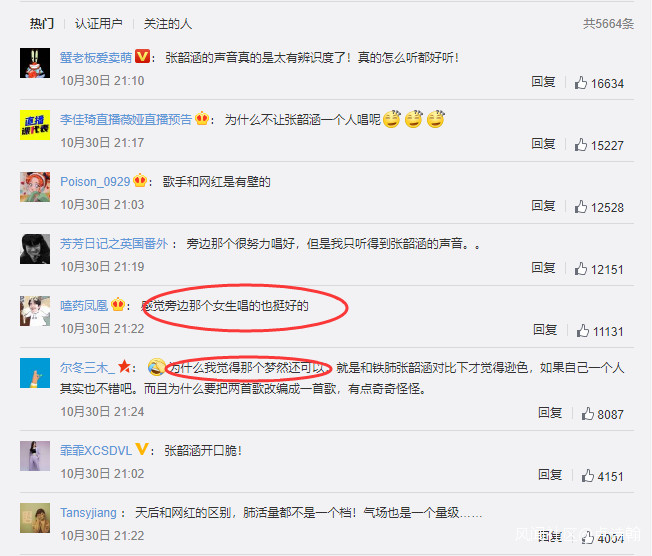Like Poison_0929's comment with 12528 likes
This screenshot has height=556, width=652.
[580, 207]
